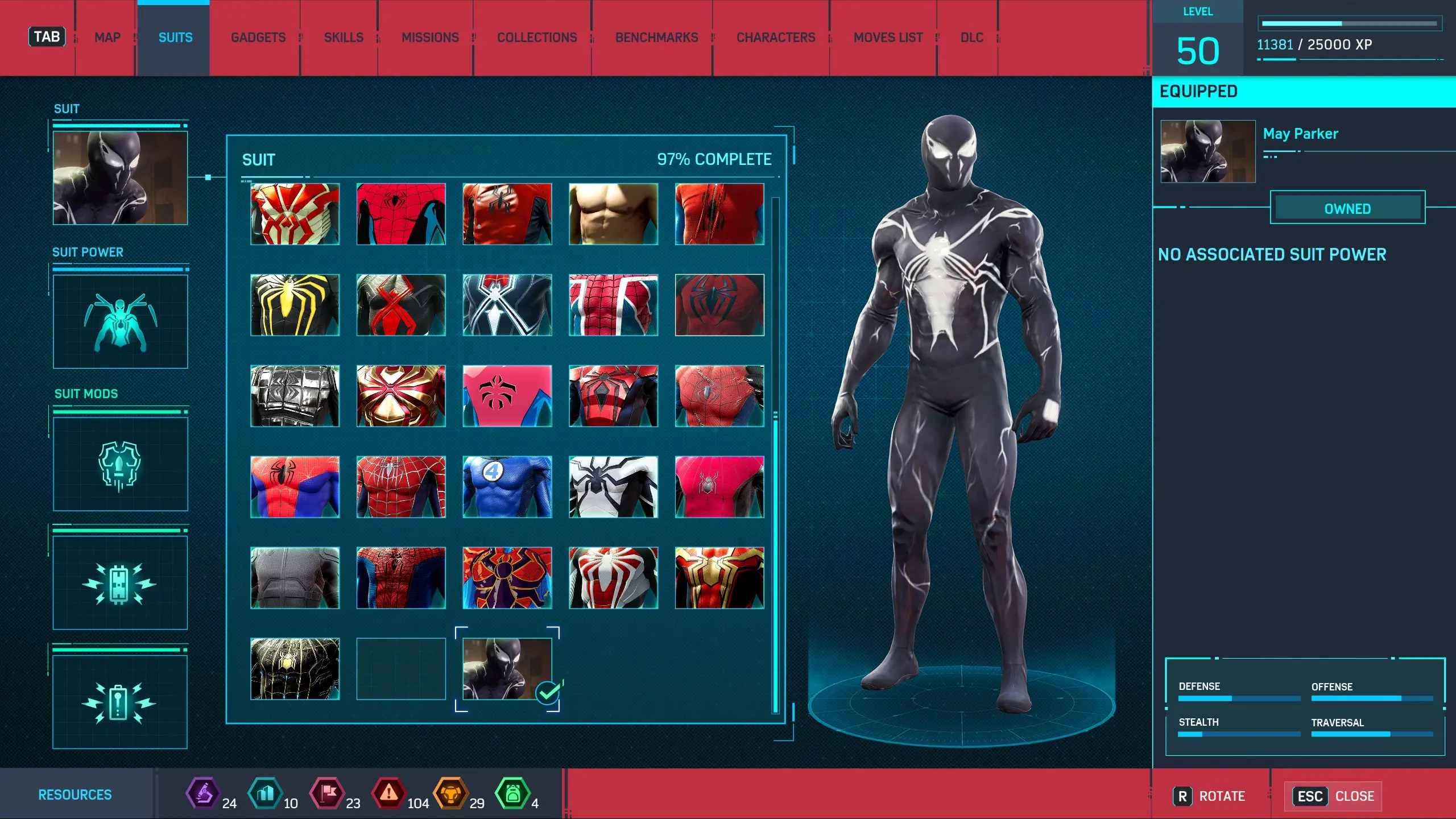
Task: Choose the silver armored suit
Action: [295, 396]
